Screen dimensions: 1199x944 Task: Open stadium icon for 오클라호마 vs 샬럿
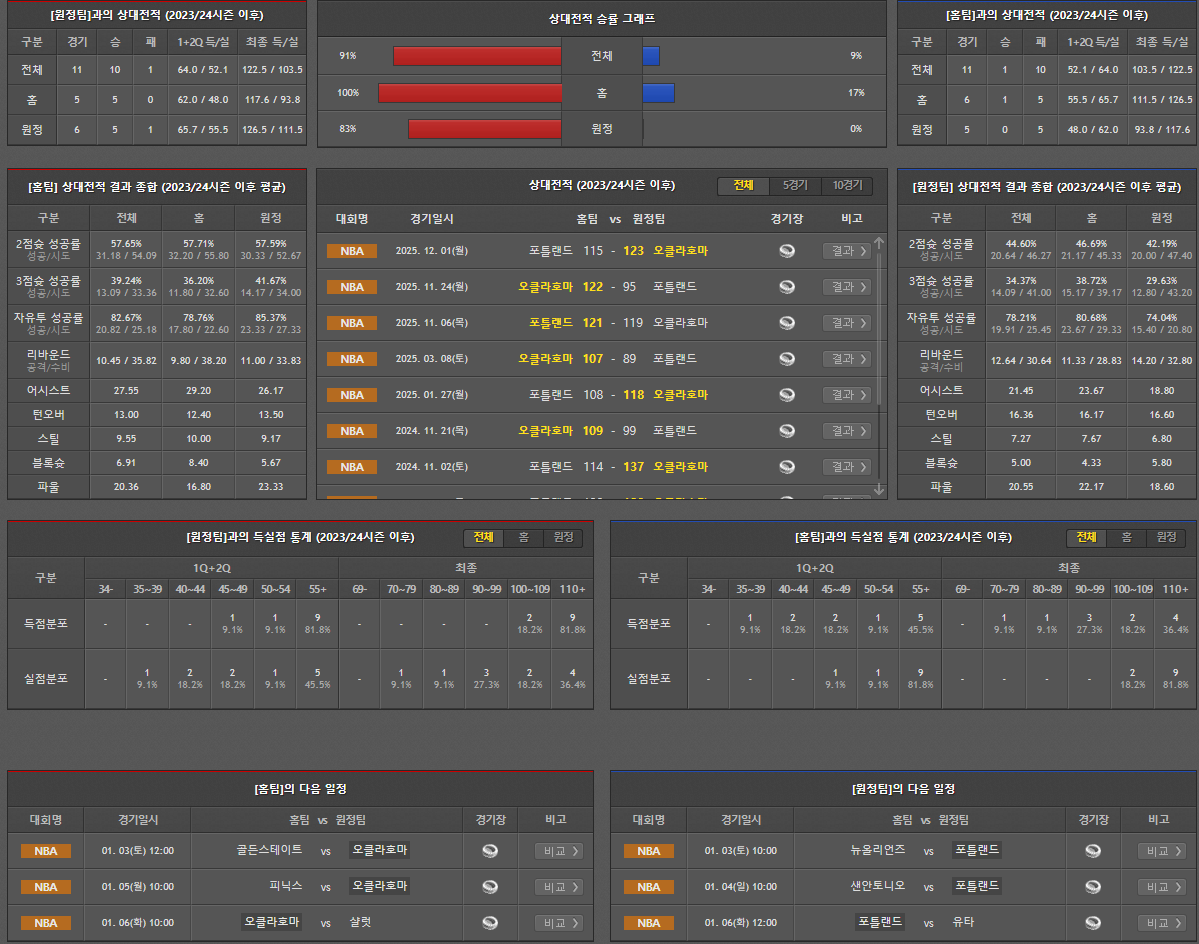(x=490, y=923)
